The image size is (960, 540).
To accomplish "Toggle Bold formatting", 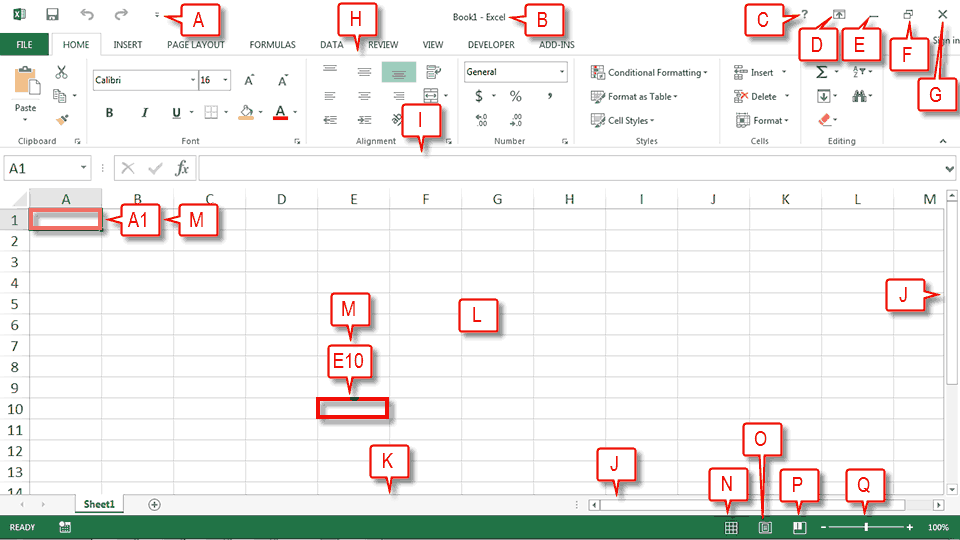I will (x=109, y=113).
